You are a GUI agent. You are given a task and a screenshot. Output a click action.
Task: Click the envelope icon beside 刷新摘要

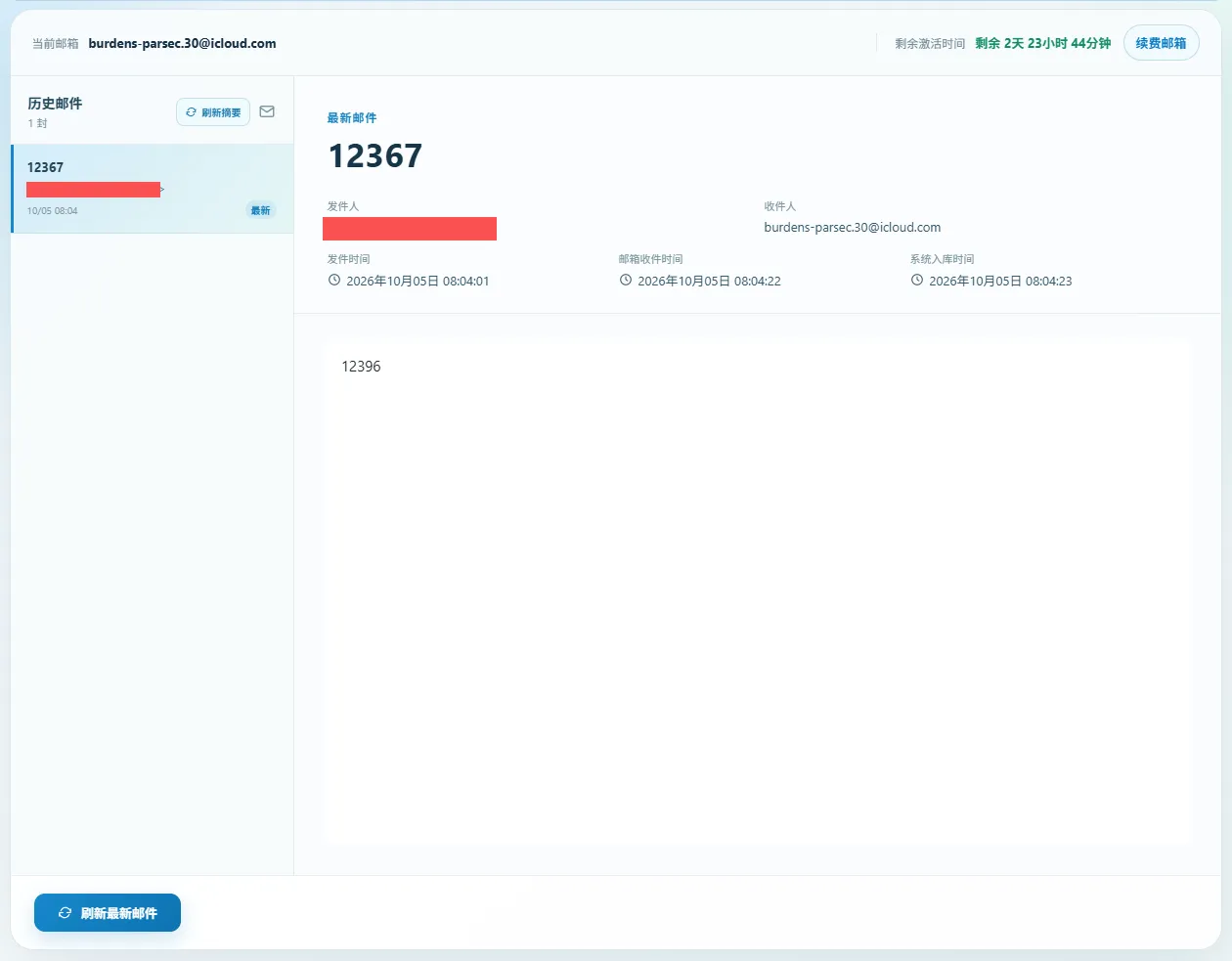[267, 111]
